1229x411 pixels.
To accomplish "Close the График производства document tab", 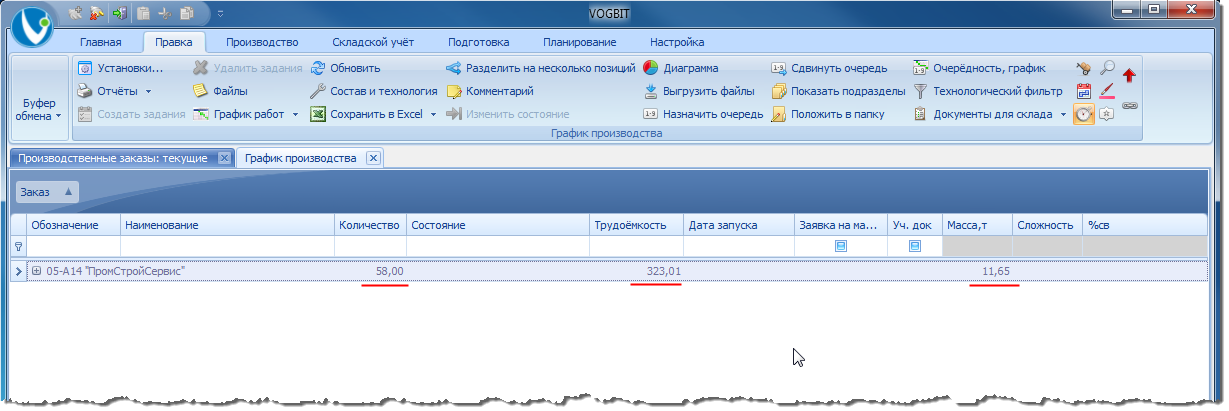I will click(373, 158).
